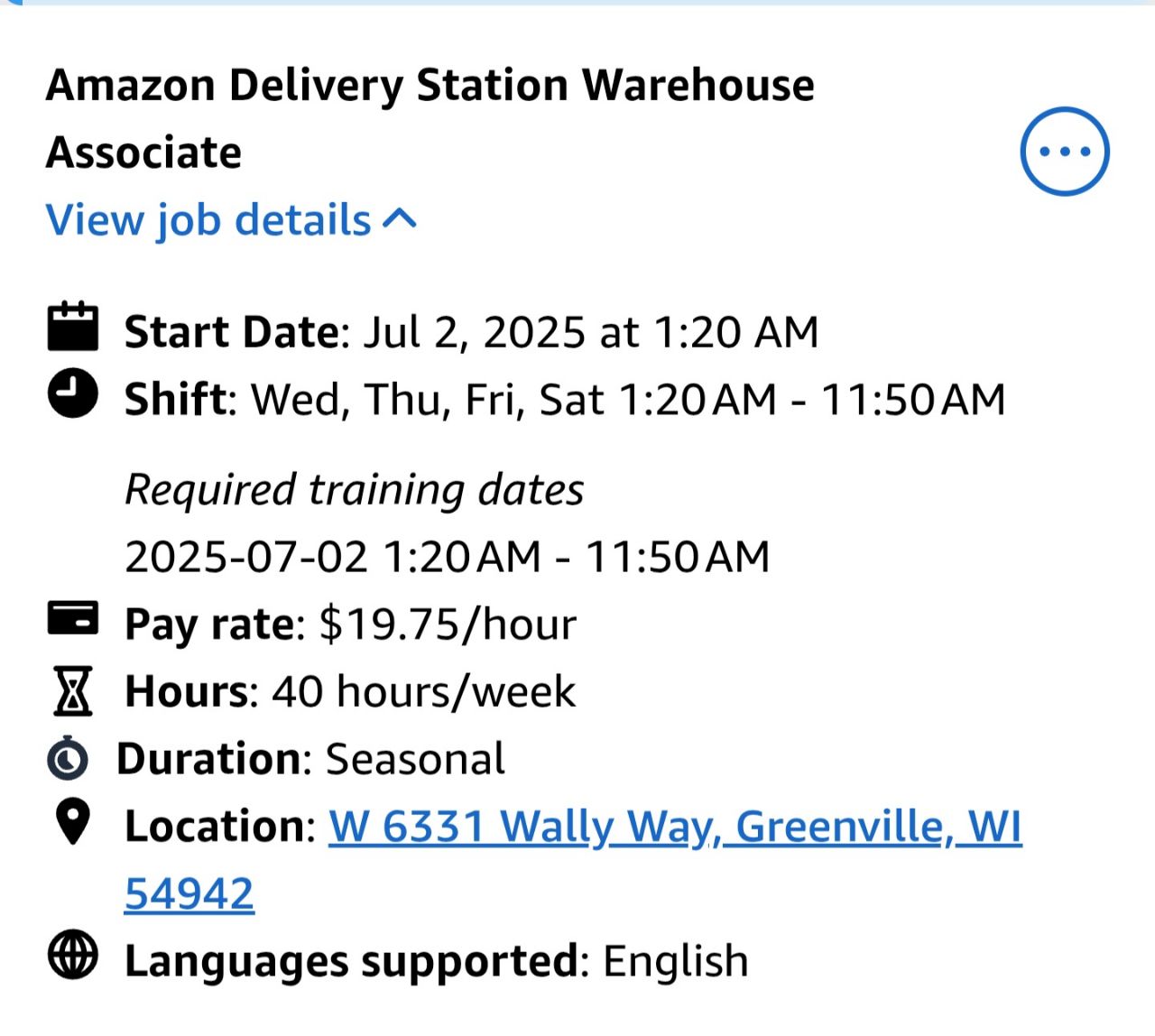Screen dimensions: 1155x1036
Task: Open the three-dot more options menu
Action: coord(1064,151)
